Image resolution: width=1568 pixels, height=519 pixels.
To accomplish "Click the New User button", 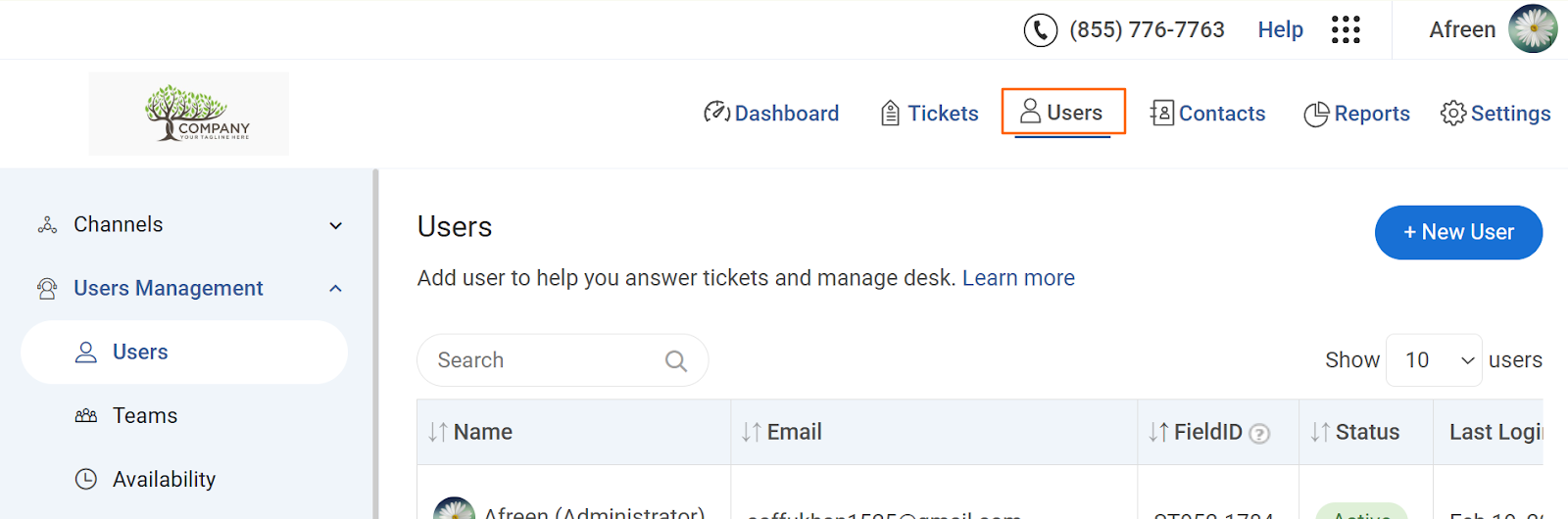I will point(1458,232).
